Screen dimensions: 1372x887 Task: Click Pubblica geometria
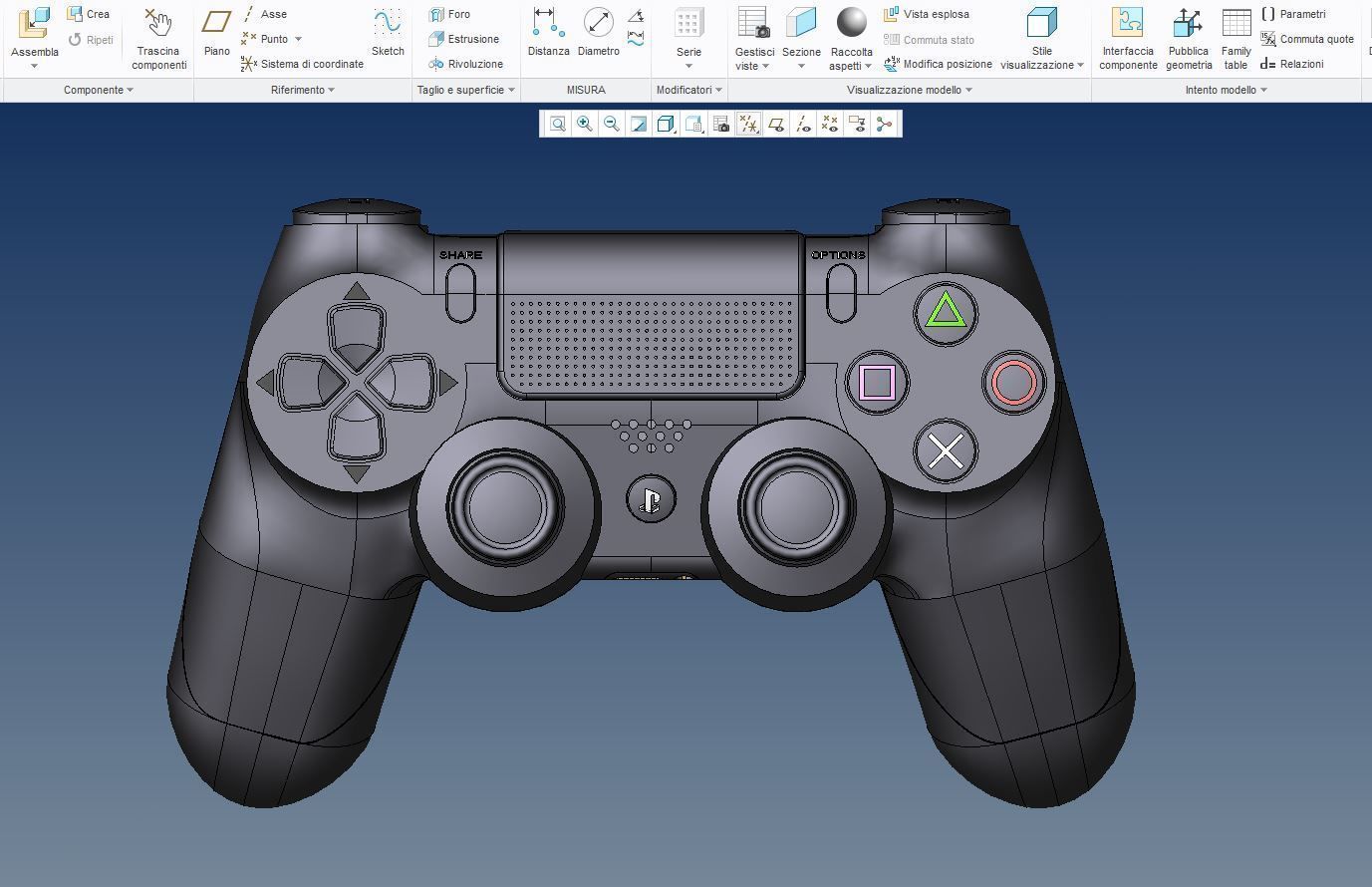pyautogui.click(x=1189, y=39)
